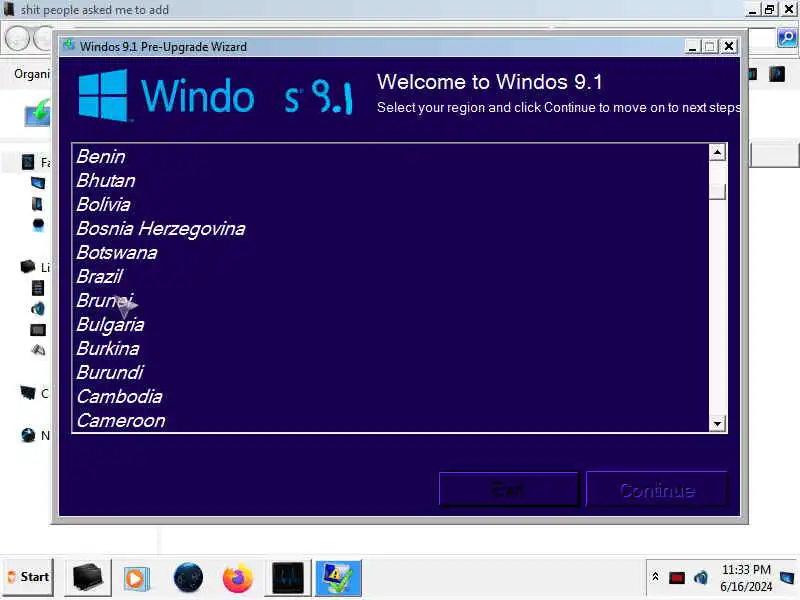This screenshot has height=600, width=800.
Task: Launch the media player from taskbar
Action: tap(136, 579)
